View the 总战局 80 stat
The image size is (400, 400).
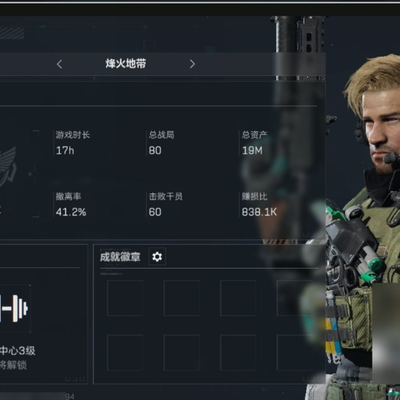point(161,143)
